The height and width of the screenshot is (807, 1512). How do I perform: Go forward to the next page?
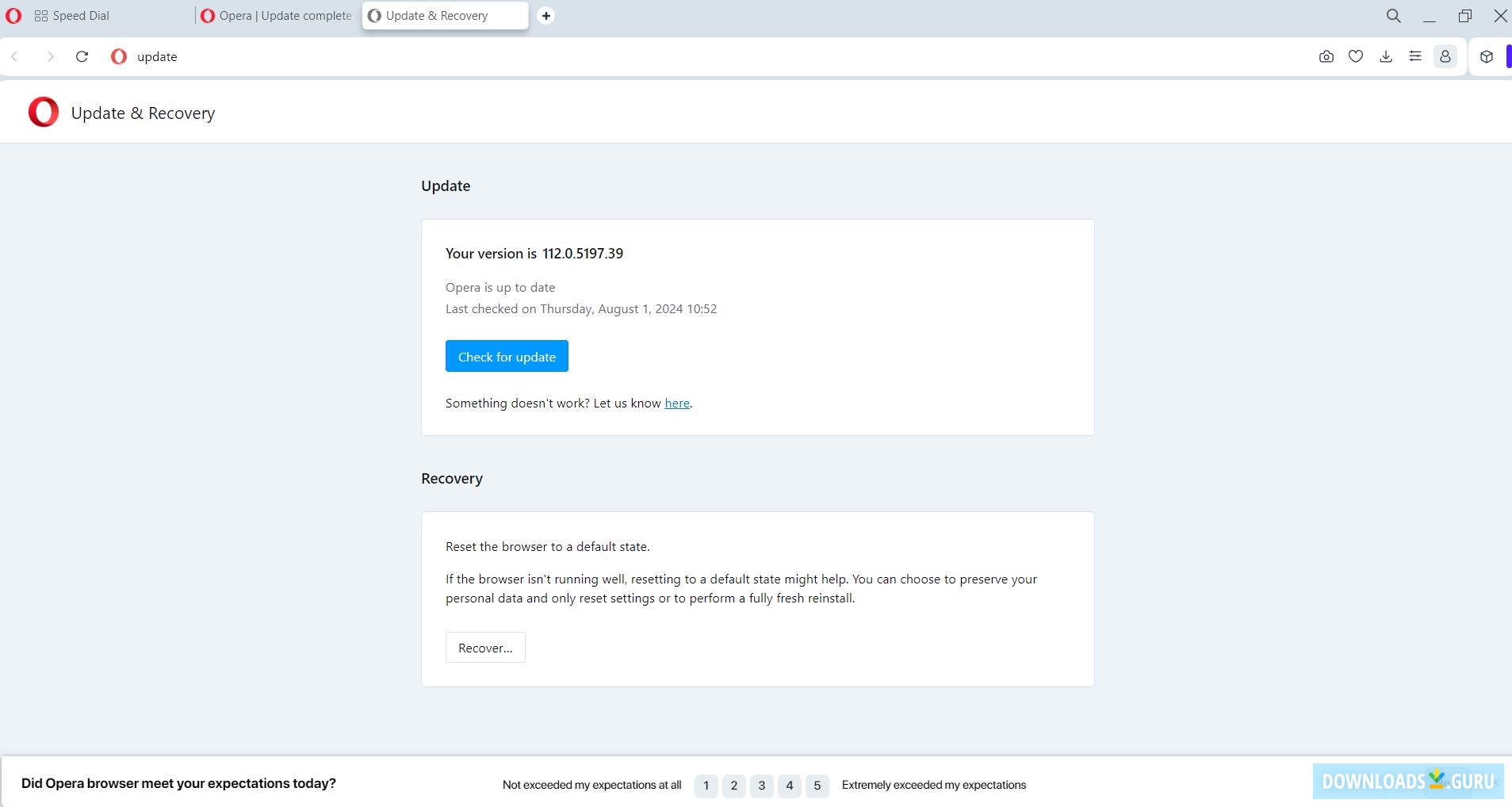click(50, 57)
